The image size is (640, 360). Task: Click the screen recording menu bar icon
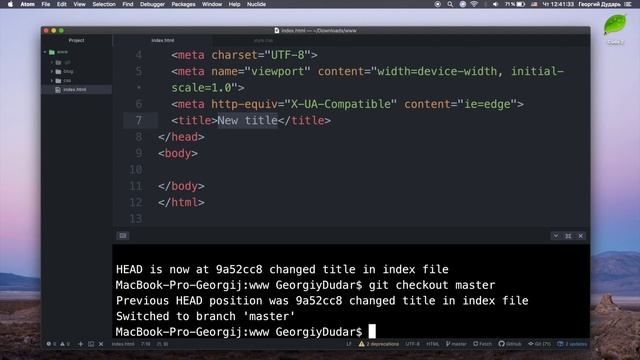click(438, 4)
